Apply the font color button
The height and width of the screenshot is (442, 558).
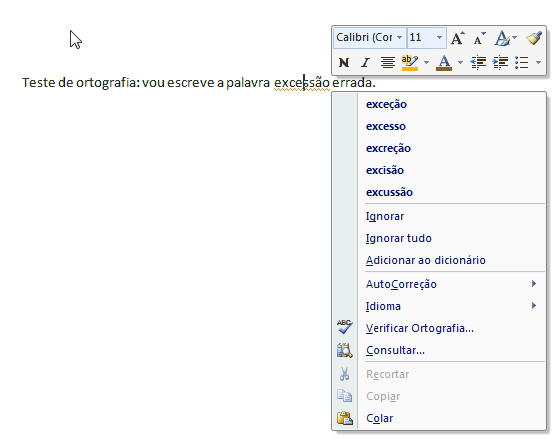coord(444,63)
